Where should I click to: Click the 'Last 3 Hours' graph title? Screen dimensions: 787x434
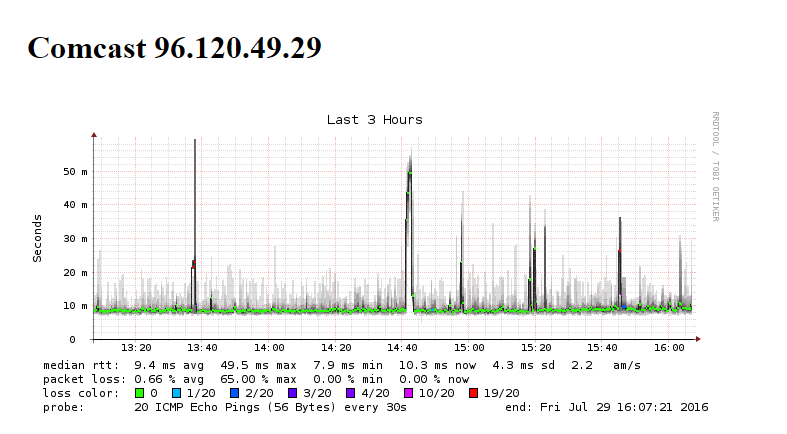point(374,120)
